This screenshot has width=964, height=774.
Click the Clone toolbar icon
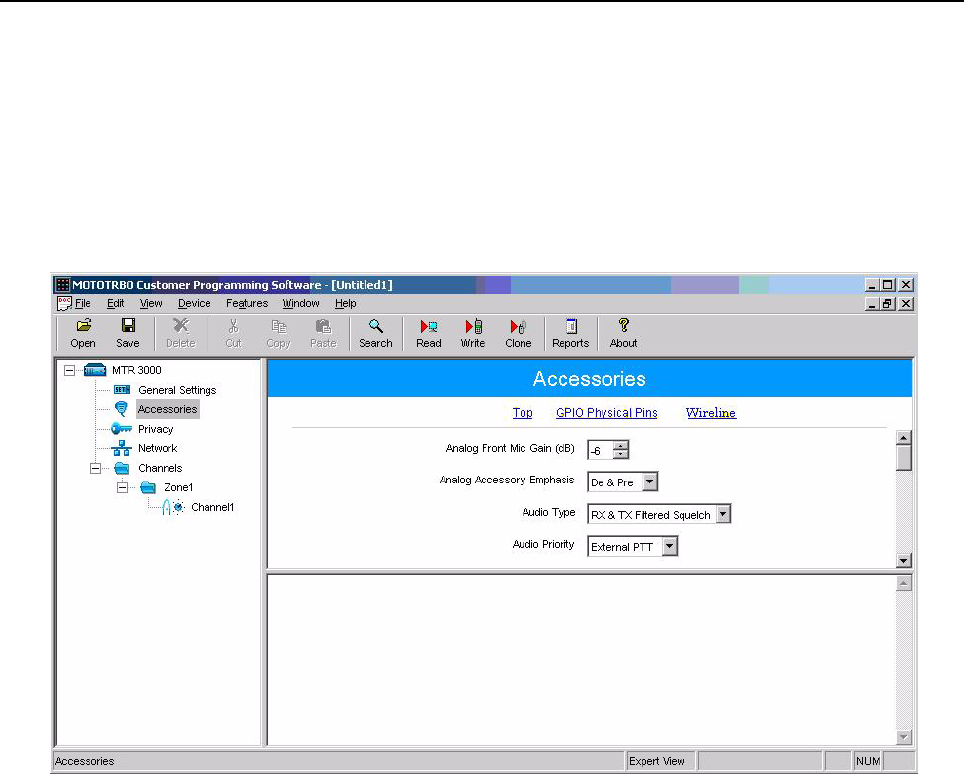[518, 326]
